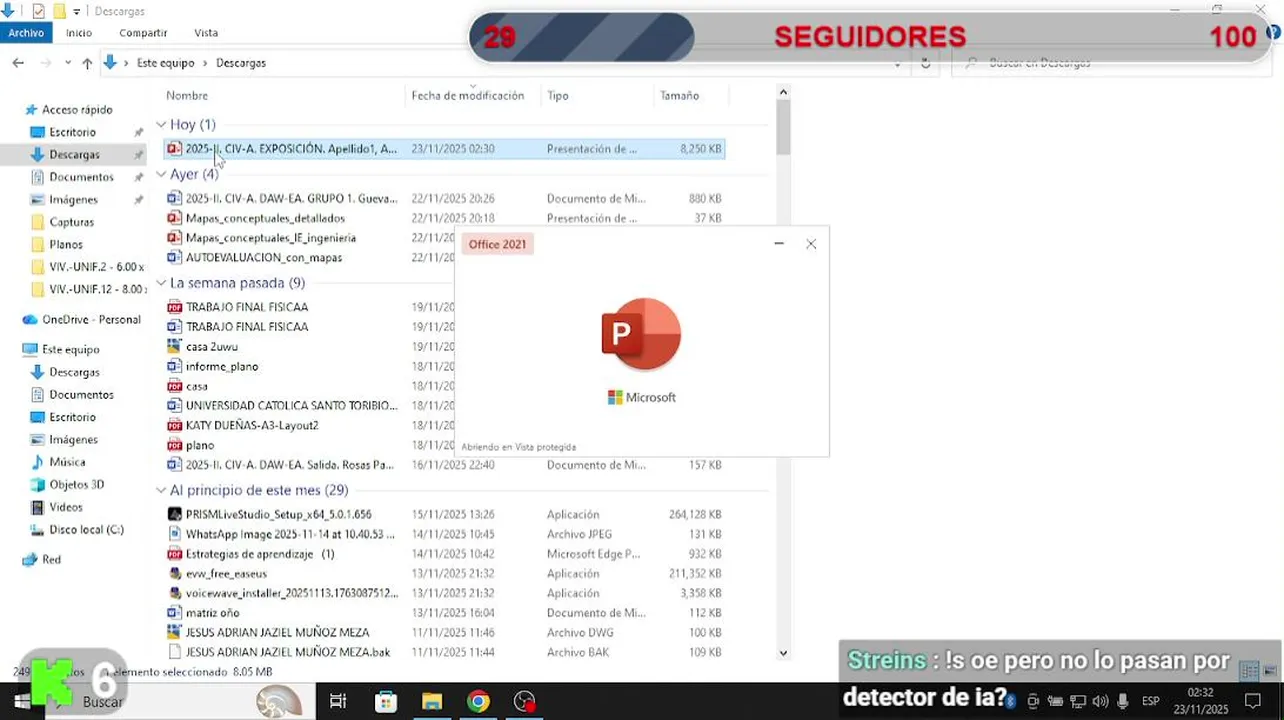Switch to the Vista ribbon tab
This screenshot has height=720, width=1284.
coord(206,33)
